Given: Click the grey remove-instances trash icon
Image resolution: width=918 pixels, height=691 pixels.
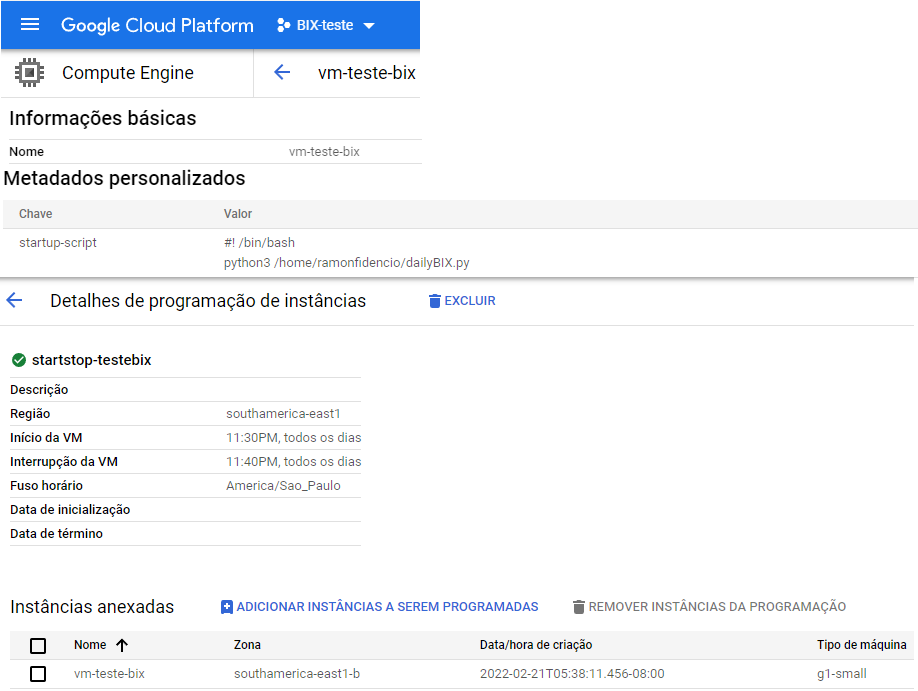Looking at the screenshot, I should [x=578, y=607].
